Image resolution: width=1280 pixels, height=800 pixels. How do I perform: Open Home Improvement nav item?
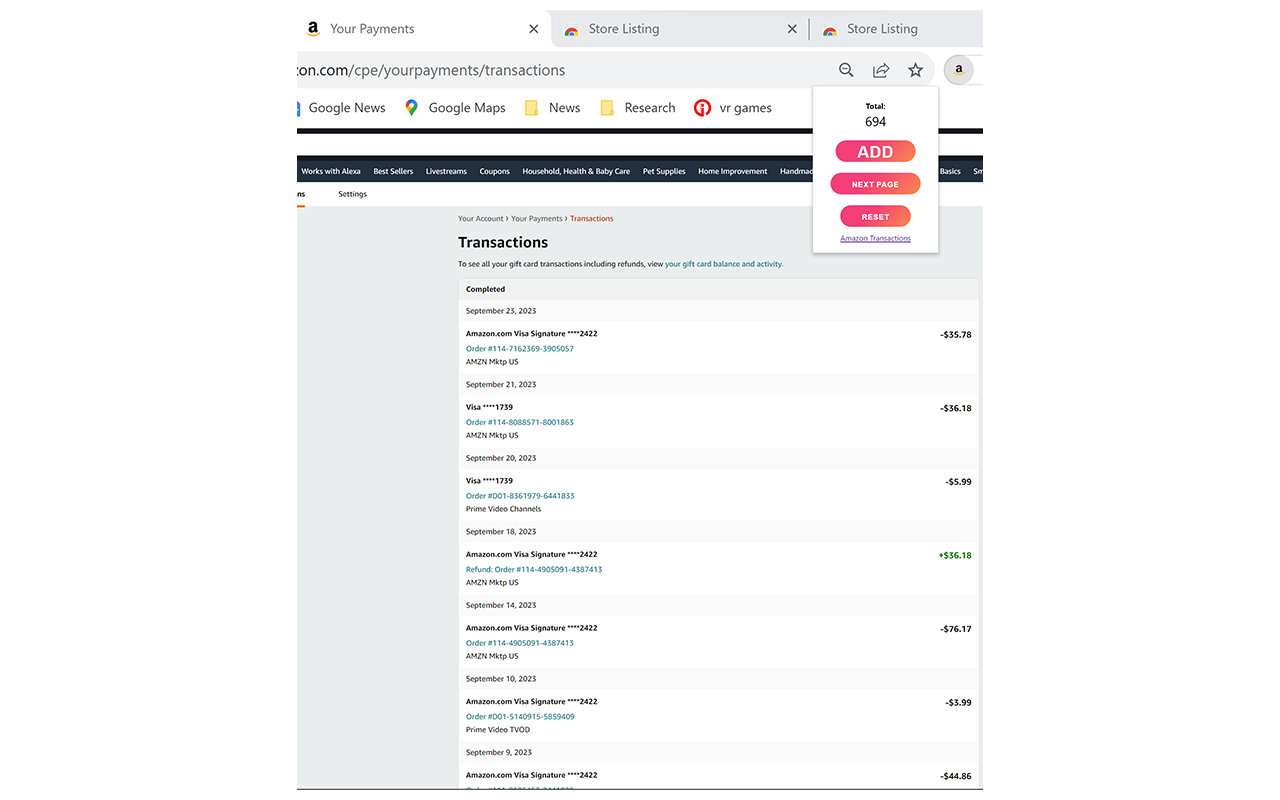pyautogui.click(x=733, y=171)
